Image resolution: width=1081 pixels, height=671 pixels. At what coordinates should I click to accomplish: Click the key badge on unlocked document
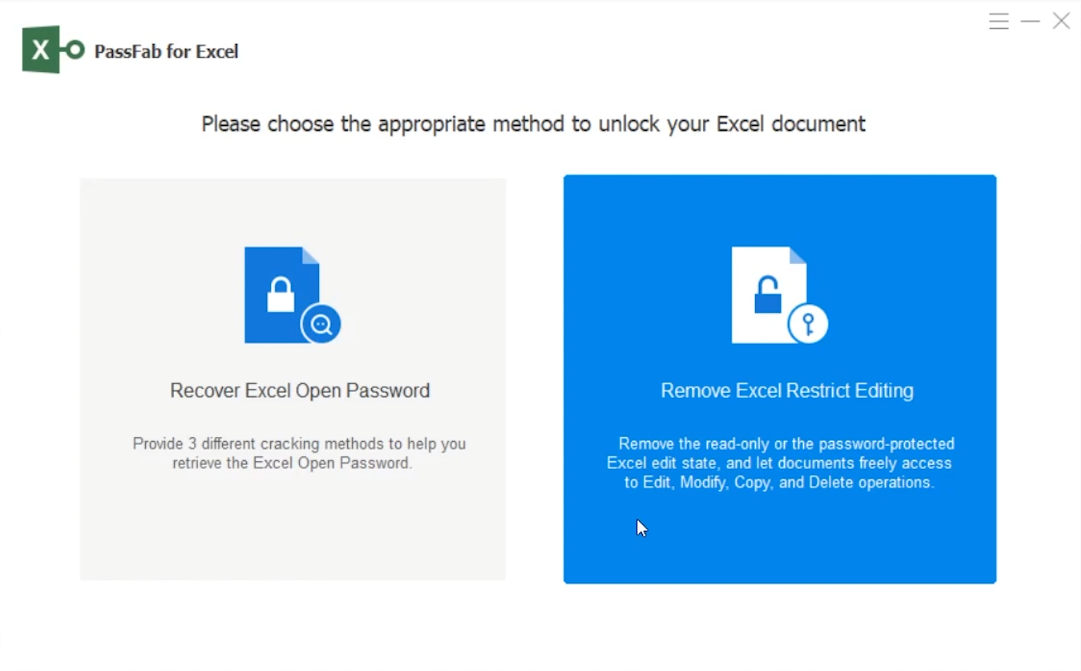808,324
